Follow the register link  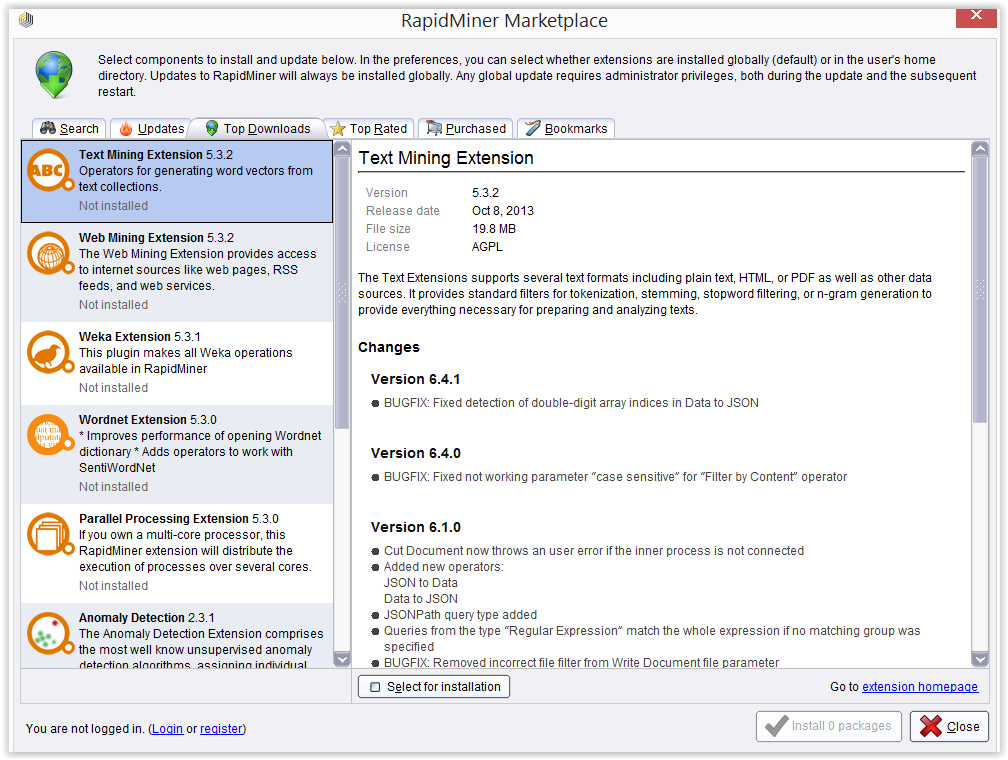coord(221,728)
